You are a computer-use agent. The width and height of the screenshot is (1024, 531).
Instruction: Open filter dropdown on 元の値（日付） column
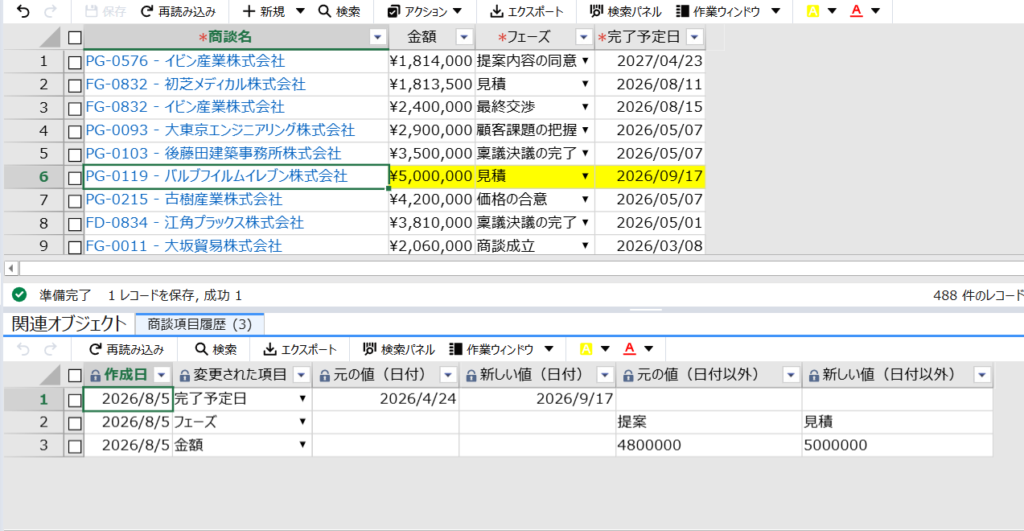tap(448, 375)
